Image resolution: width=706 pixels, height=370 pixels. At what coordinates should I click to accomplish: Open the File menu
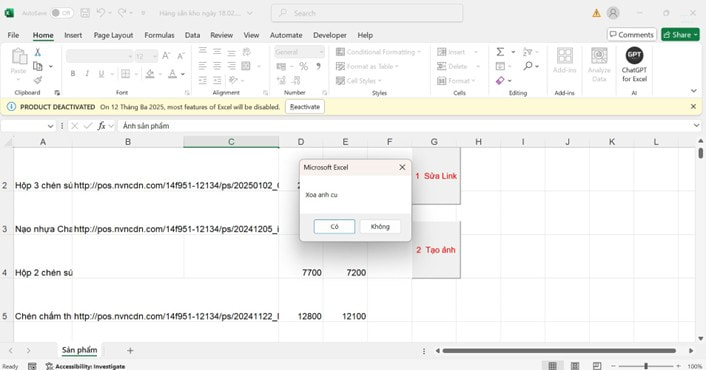(x=13, y=35)
